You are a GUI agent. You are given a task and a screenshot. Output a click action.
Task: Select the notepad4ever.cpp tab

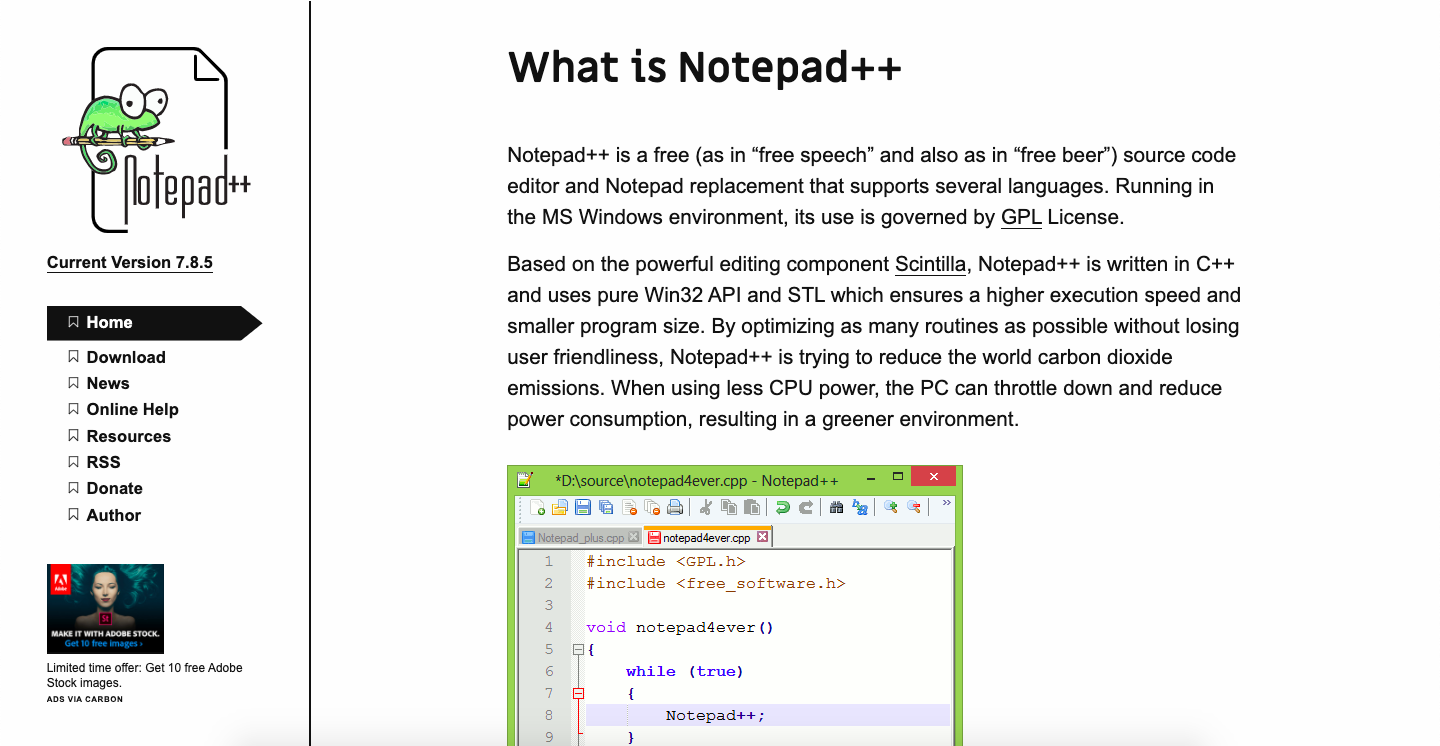coord(707,537)
